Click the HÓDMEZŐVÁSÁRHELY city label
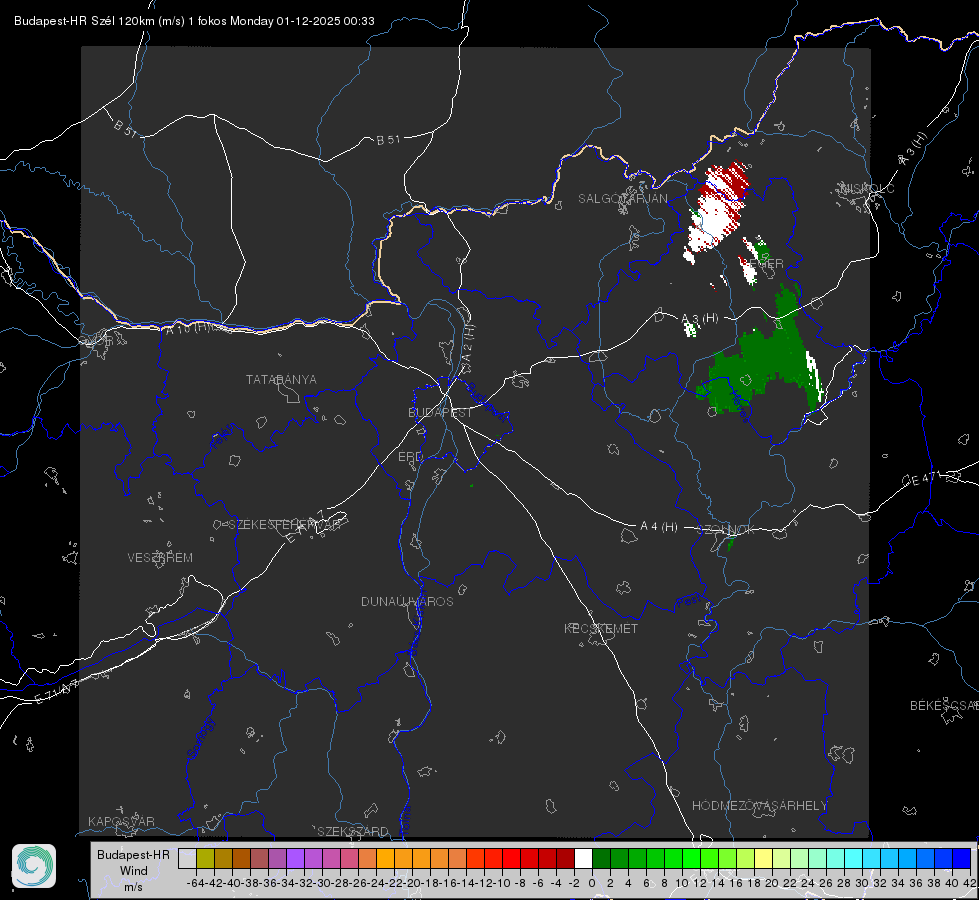The width and height of the screenshot is (979, 900). coord(759,806)
